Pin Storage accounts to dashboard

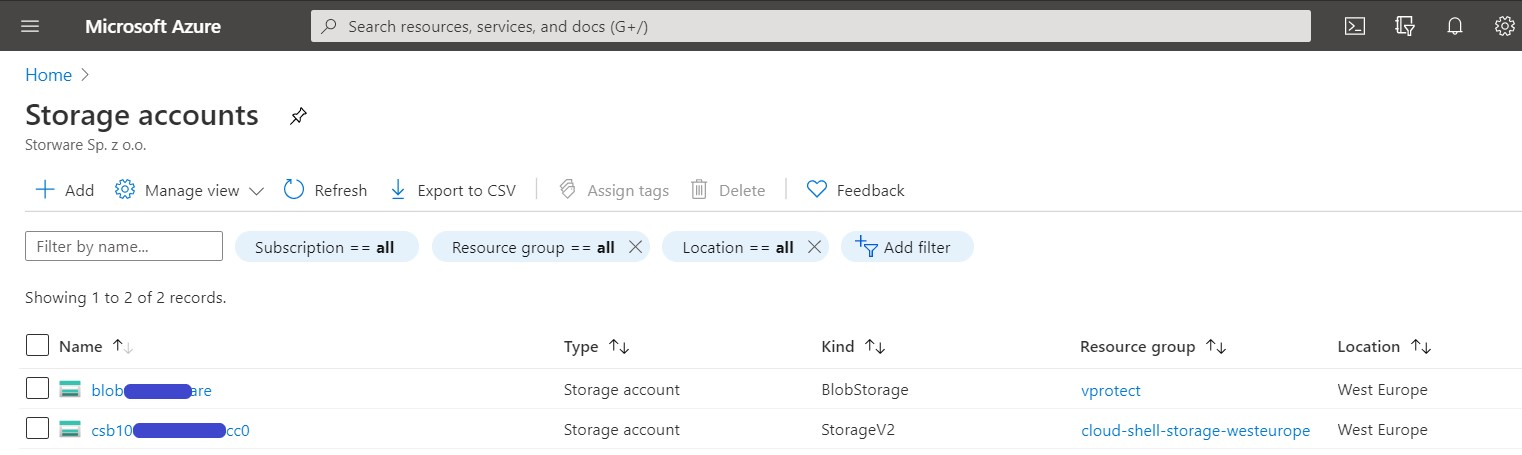(x=298, y=116)
